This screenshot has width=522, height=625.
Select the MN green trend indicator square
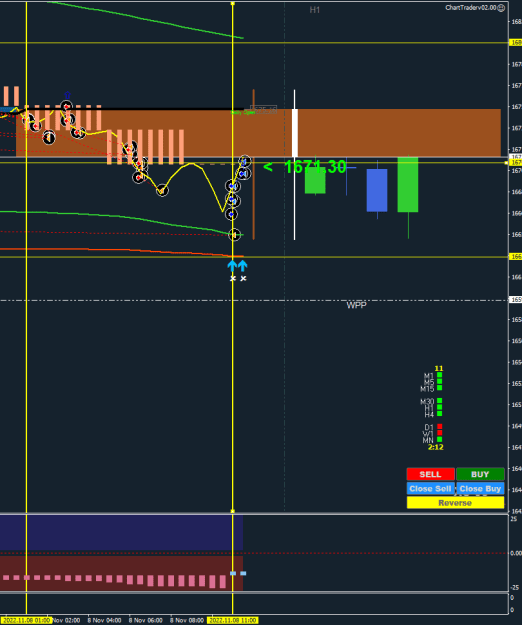(x=440, y=439)
